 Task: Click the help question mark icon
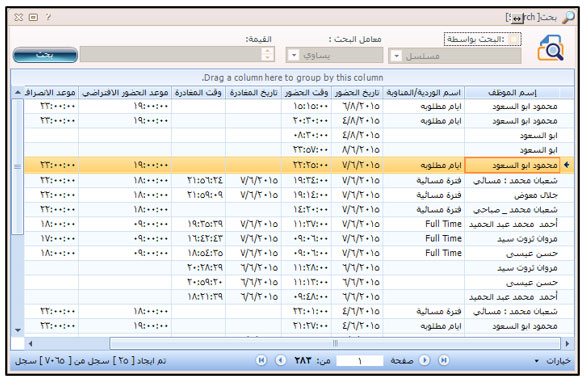pos(48,17)
